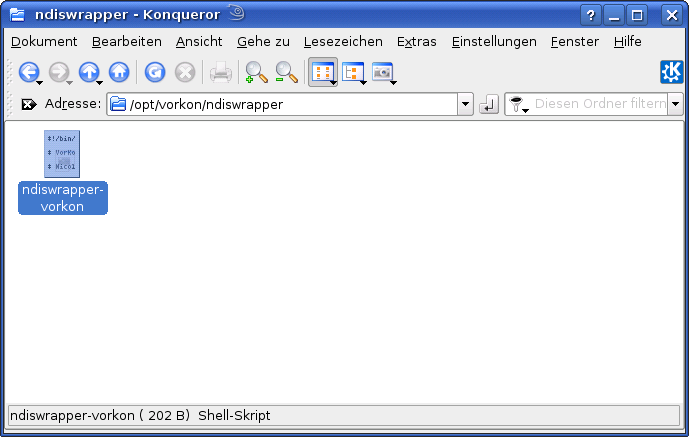The width and height of the screenshot is (689, 437).
Task: Click the filter funnel icon
Action: point(516,104)
